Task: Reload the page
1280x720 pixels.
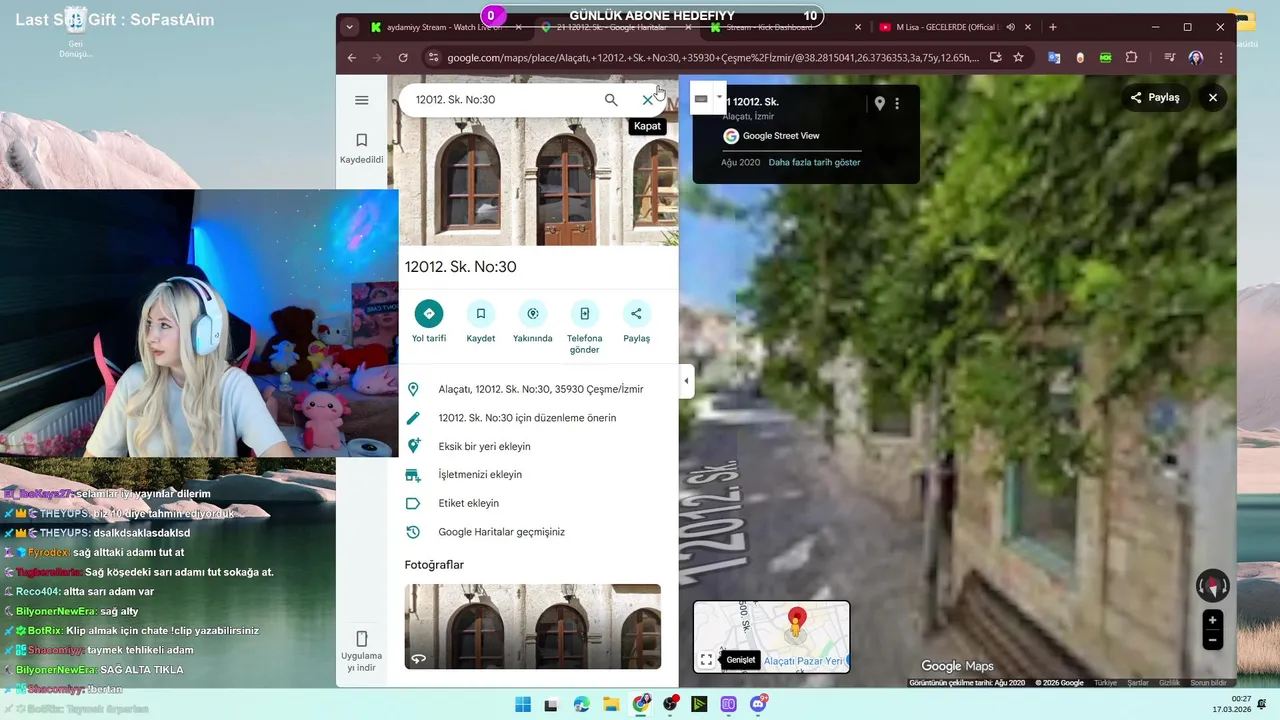Action: pos(403,58)
